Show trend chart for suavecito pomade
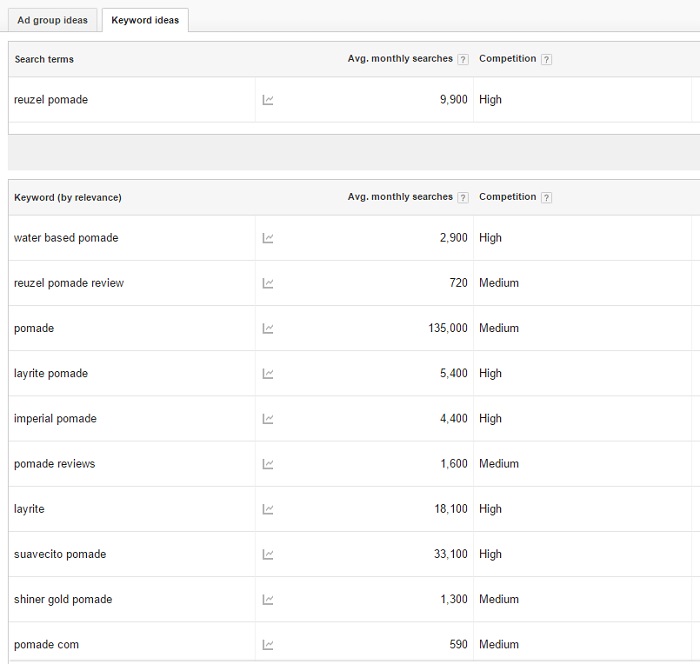700x664 pixels. (x=268, y=554)
